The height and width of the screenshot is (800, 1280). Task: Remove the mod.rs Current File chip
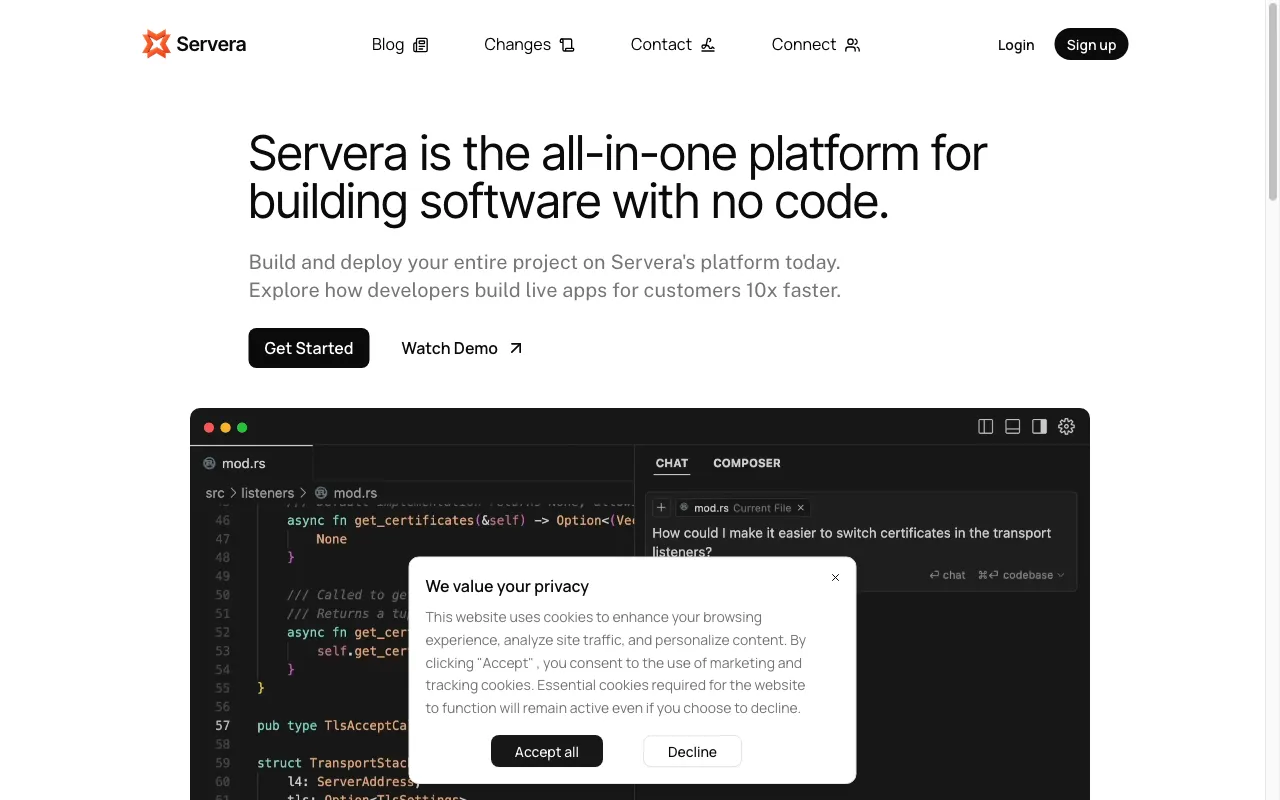click(801, 508)
